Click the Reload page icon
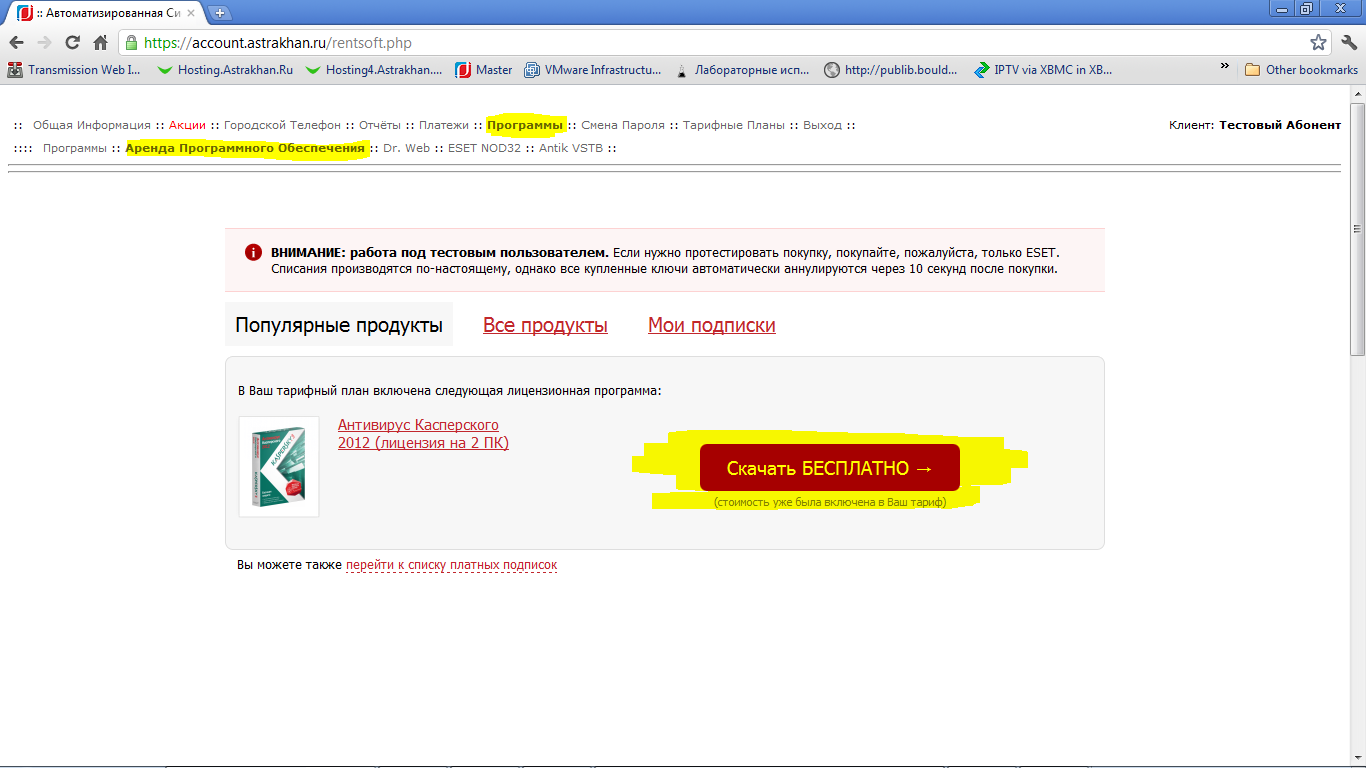This screenshot has height=768, width=1366. (72, 43)
